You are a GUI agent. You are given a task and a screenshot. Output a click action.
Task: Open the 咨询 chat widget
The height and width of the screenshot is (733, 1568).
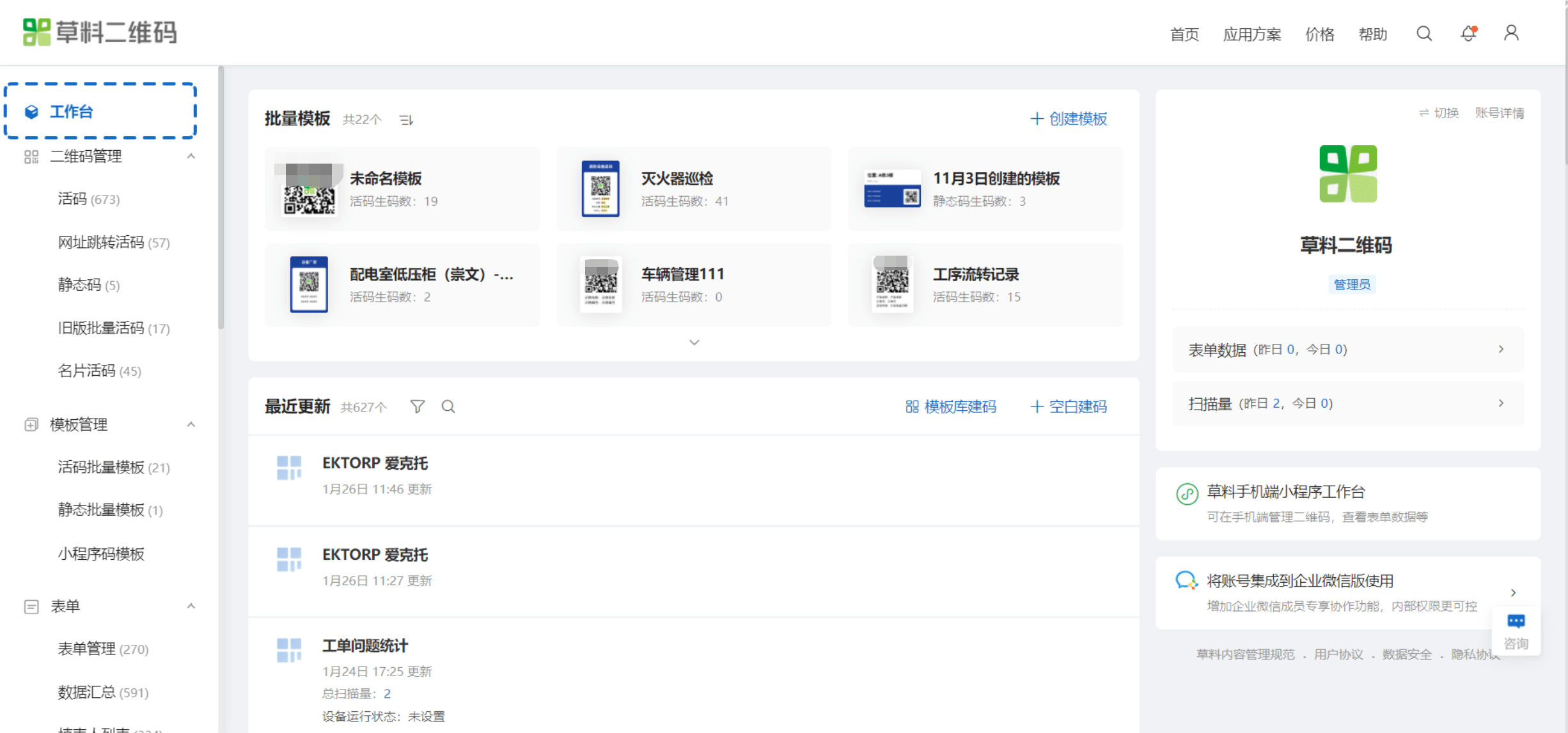(x=1516, y=631)
